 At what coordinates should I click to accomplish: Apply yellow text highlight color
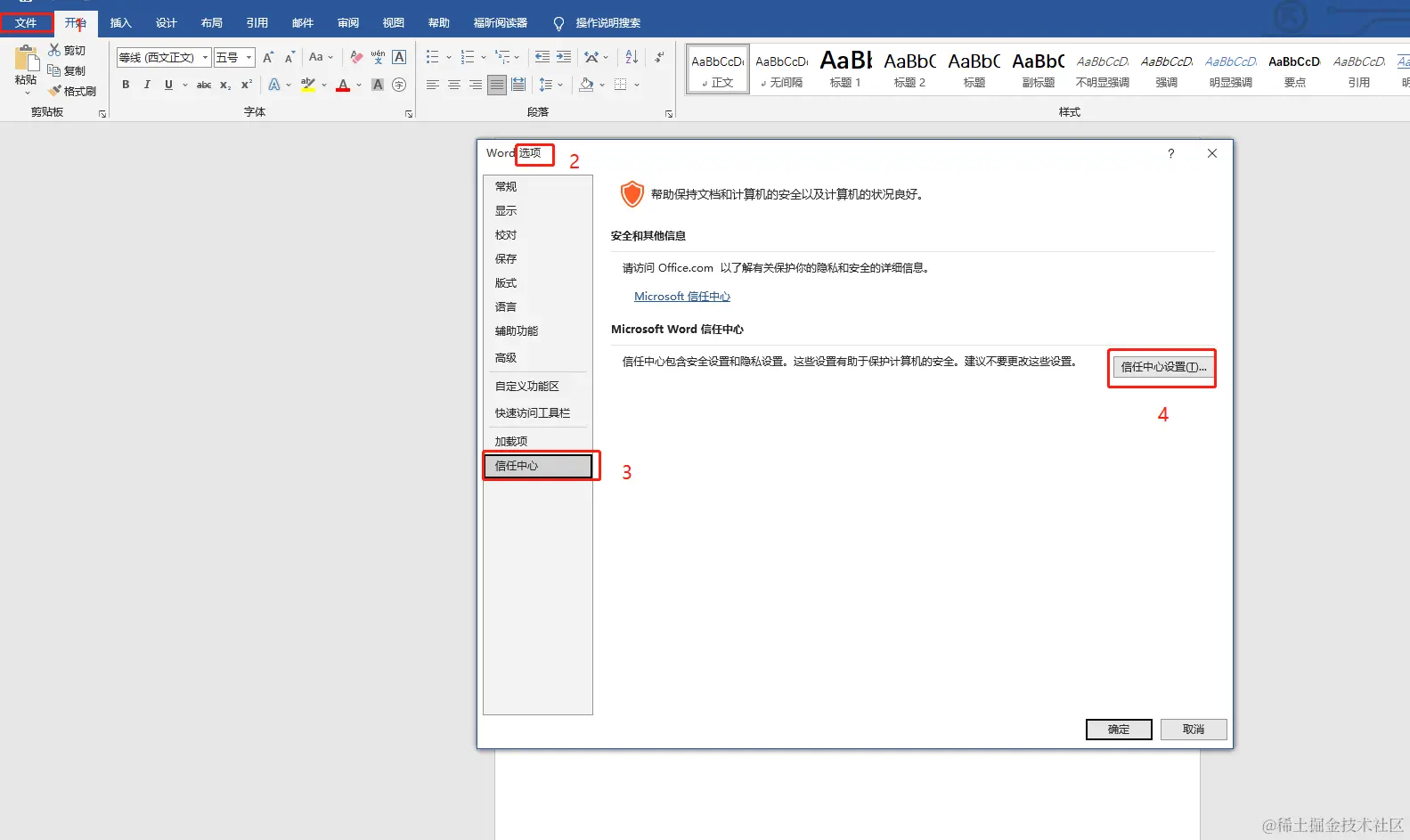[x=308, y=85]
